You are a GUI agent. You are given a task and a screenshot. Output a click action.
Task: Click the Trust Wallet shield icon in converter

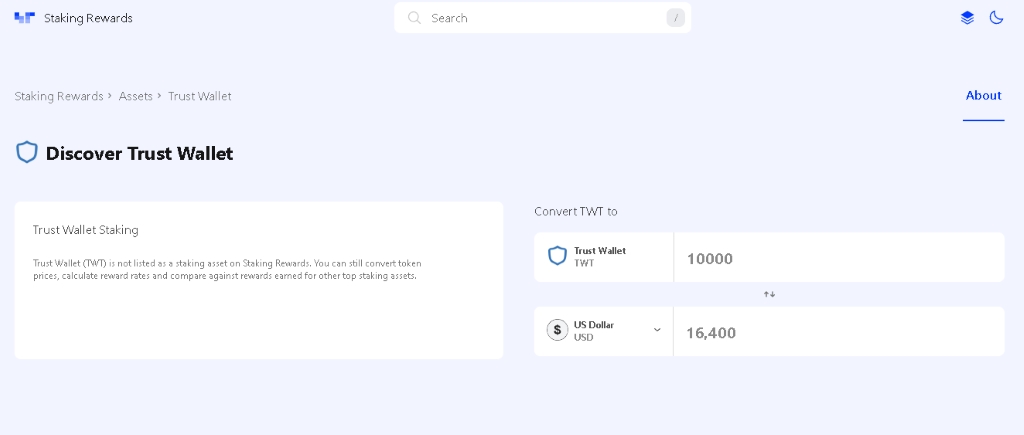(557, 256)
